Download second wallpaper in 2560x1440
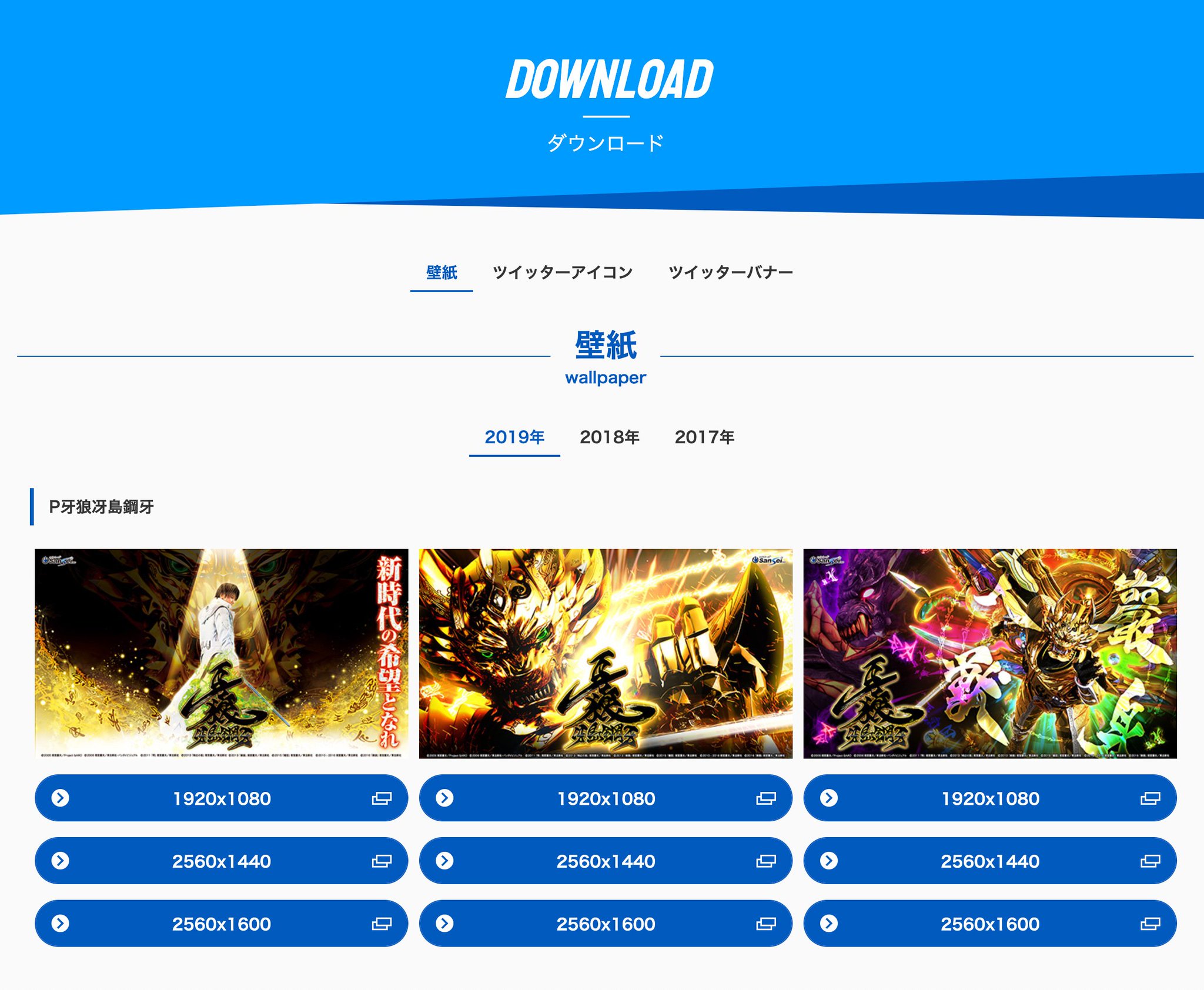 pos(606,861)
